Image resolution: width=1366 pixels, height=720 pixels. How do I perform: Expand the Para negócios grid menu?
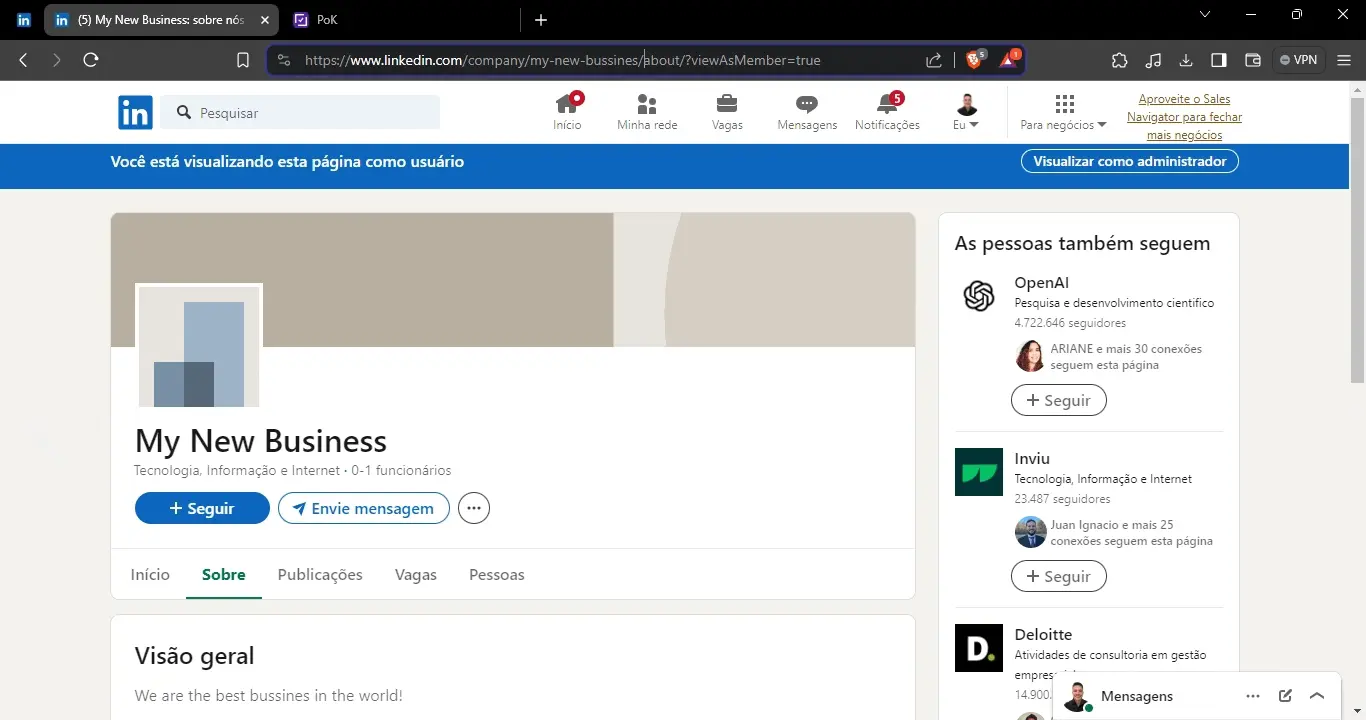coord(1064,112)
